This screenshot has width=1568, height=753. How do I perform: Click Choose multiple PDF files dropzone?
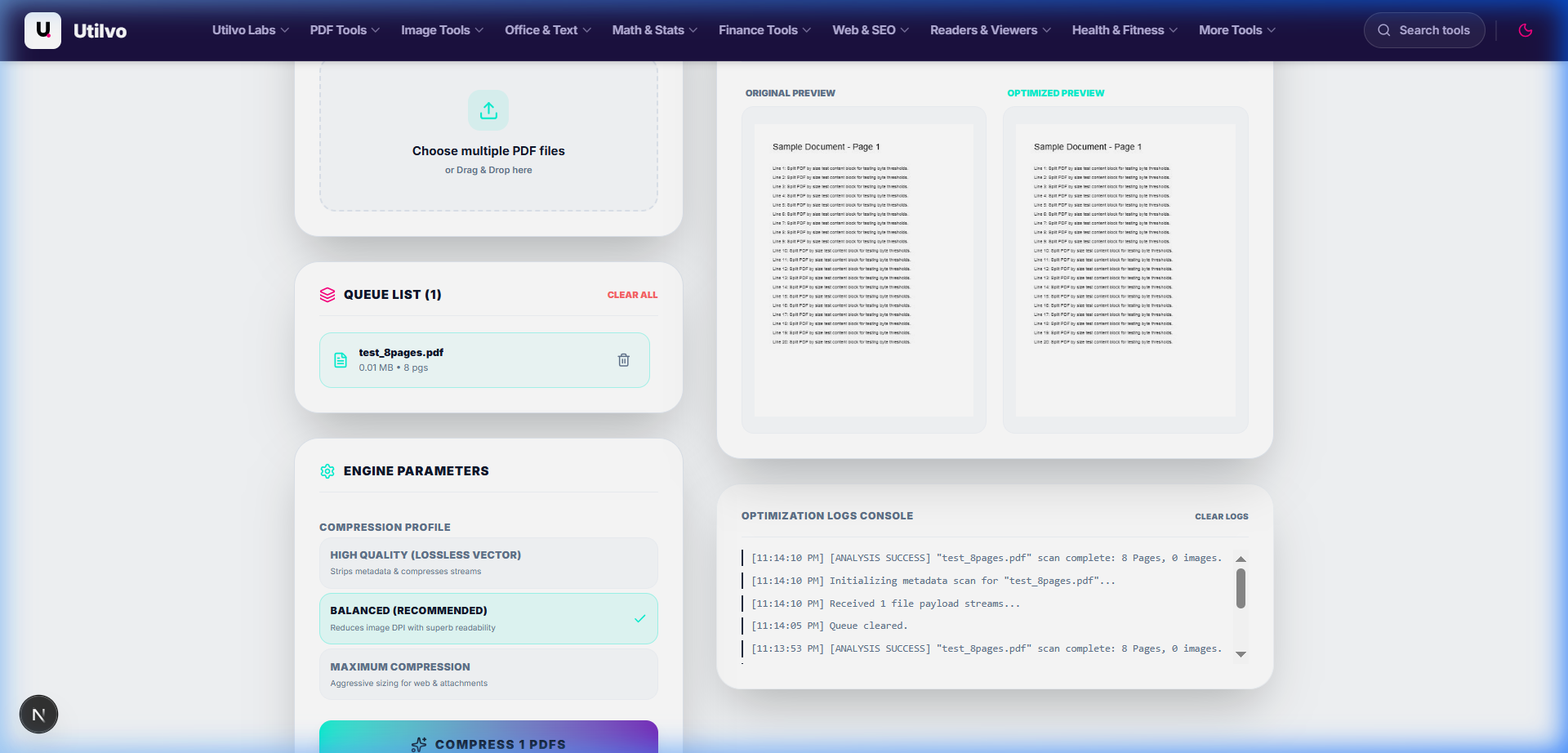click(488, 136)
